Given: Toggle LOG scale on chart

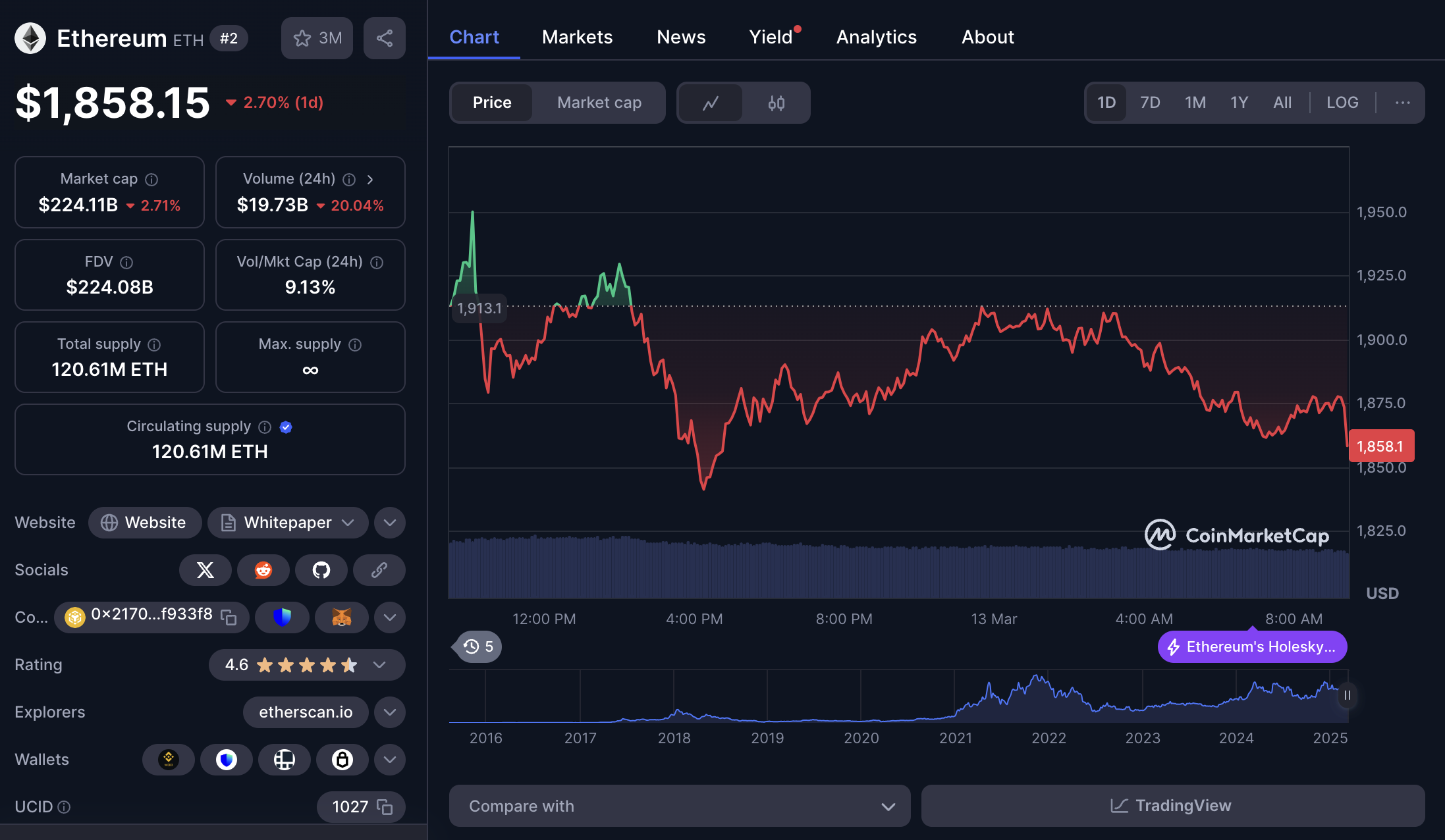Looking at the screenshot, I should click(1342, 103).
